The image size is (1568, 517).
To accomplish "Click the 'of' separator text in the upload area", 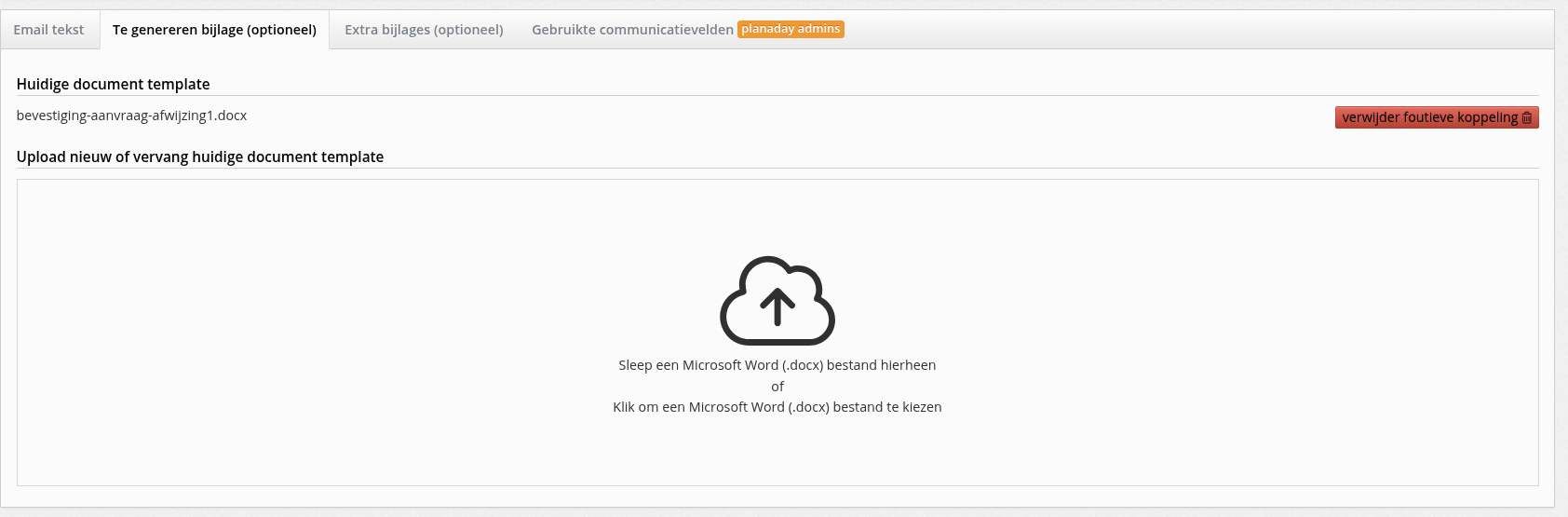I will 777,387.
